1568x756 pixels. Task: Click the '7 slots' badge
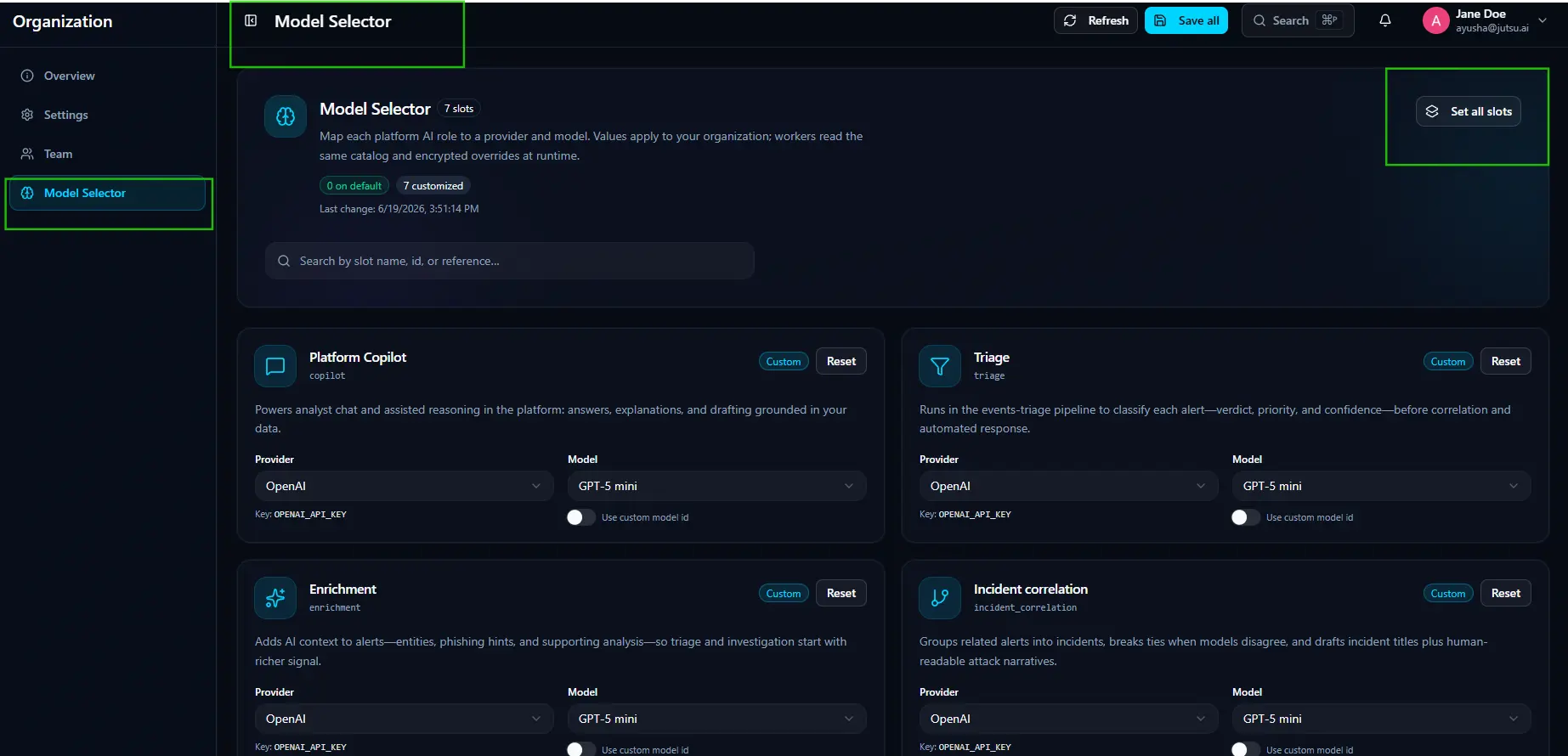(x=459, y=109)
